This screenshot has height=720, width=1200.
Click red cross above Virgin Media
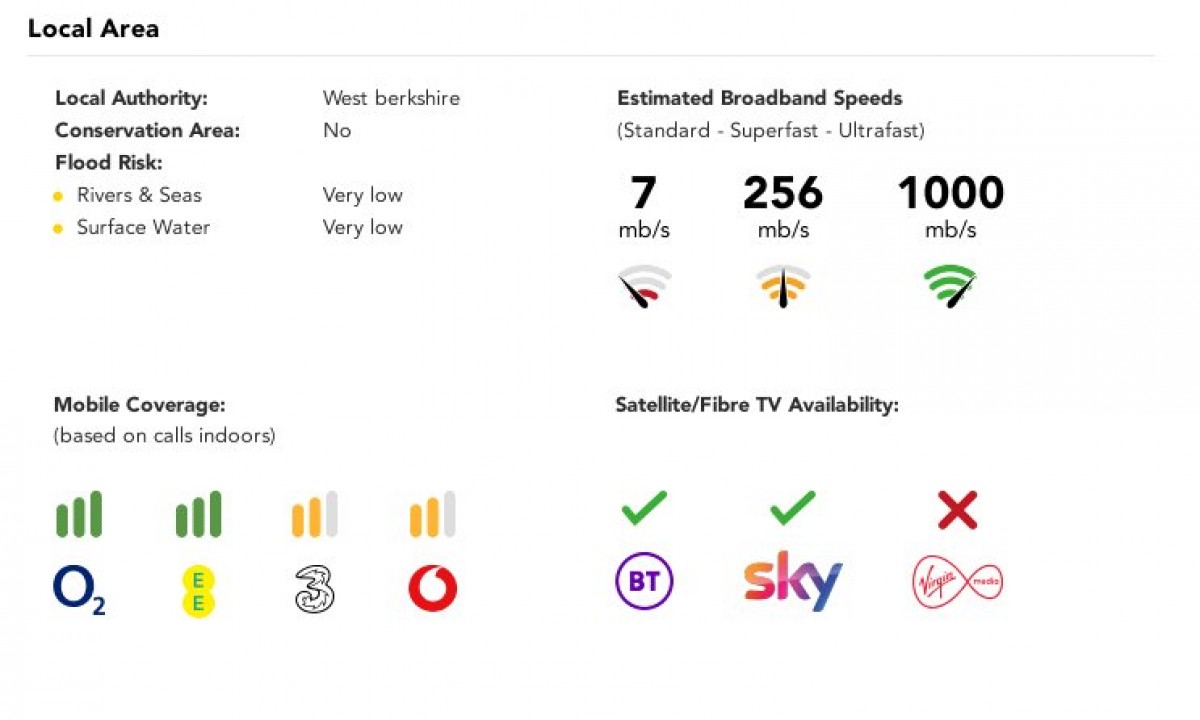point(957,511)
